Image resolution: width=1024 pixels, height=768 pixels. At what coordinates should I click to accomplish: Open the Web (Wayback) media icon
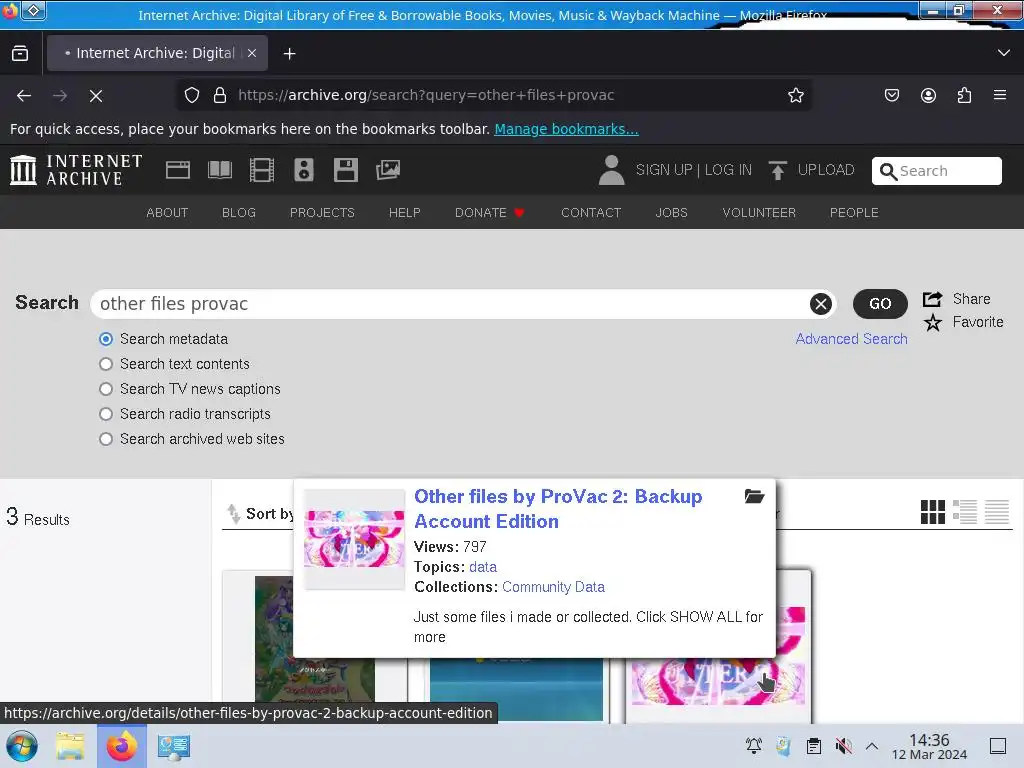pyautogui.click(x=178, y=170)
